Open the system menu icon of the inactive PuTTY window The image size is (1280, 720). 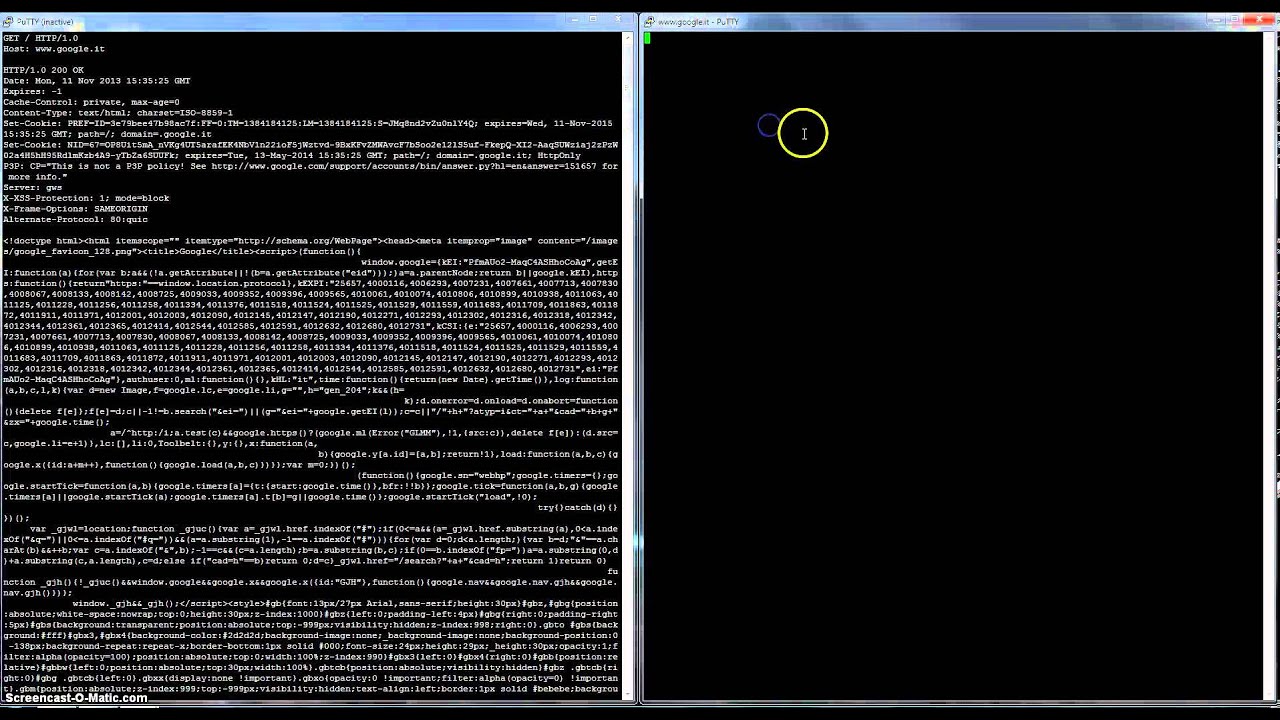pyautogui.click(x=8, y=21)
